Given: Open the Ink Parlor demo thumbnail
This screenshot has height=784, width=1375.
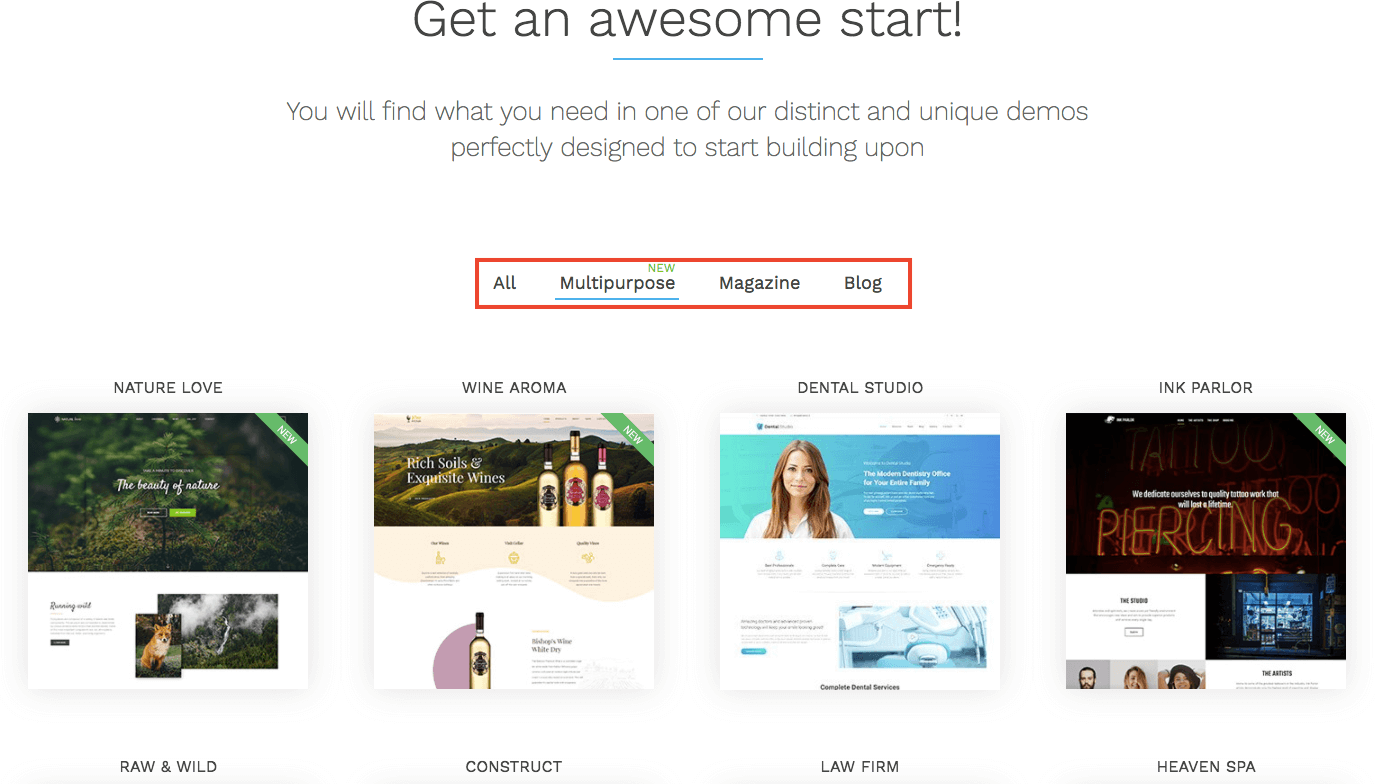Looking at the screenshot, I should coord(1206,550).
